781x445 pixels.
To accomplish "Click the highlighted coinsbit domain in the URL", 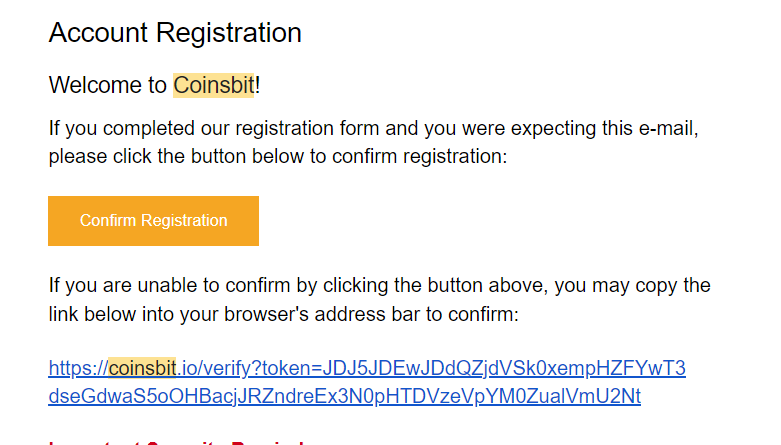I will point(142,368).
